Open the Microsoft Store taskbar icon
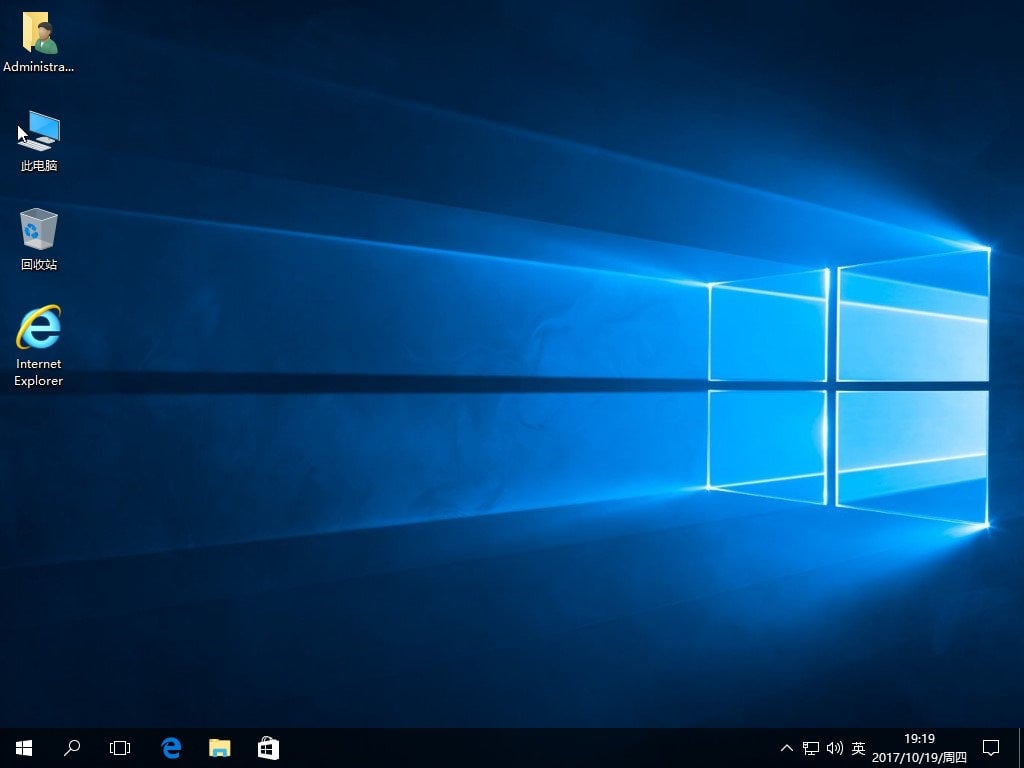Screen dimensions: 1024x768 click(x=267, y=747)
